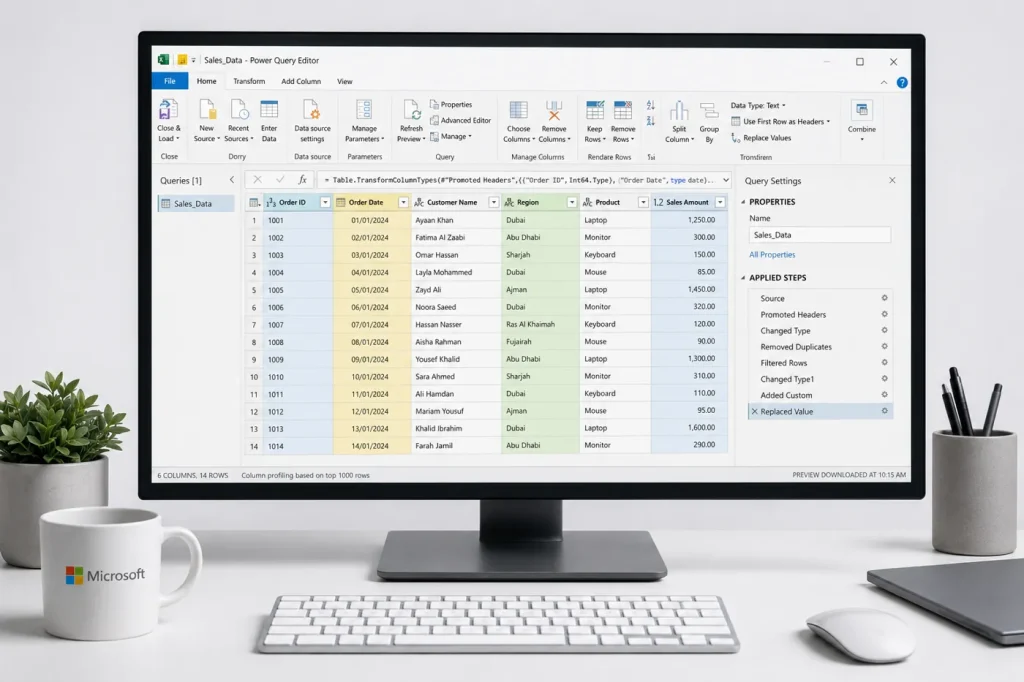Click the Combine icon
Image resolution: width=1024 pixels, height=682 pixels.
pyautogui.click(x=862, y=109)
